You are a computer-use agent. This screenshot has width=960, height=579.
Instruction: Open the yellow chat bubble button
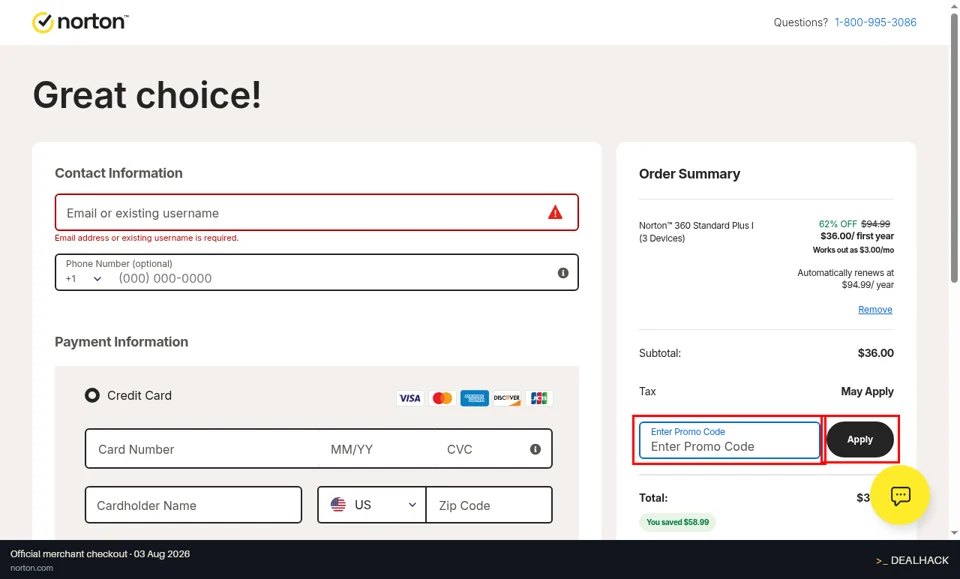[x=900, y=495]
